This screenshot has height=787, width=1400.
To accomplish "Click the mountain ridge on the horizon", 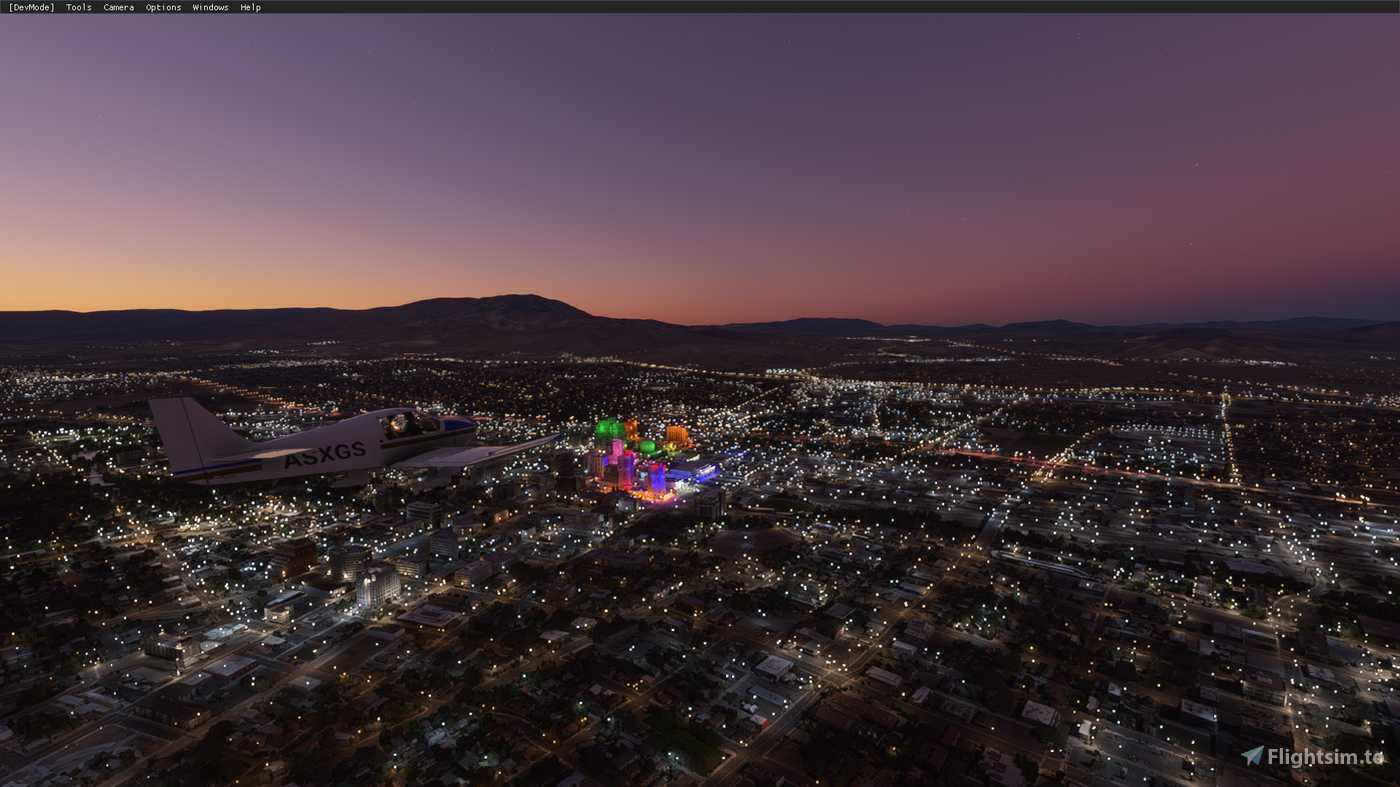I will (x=520, y=295).
